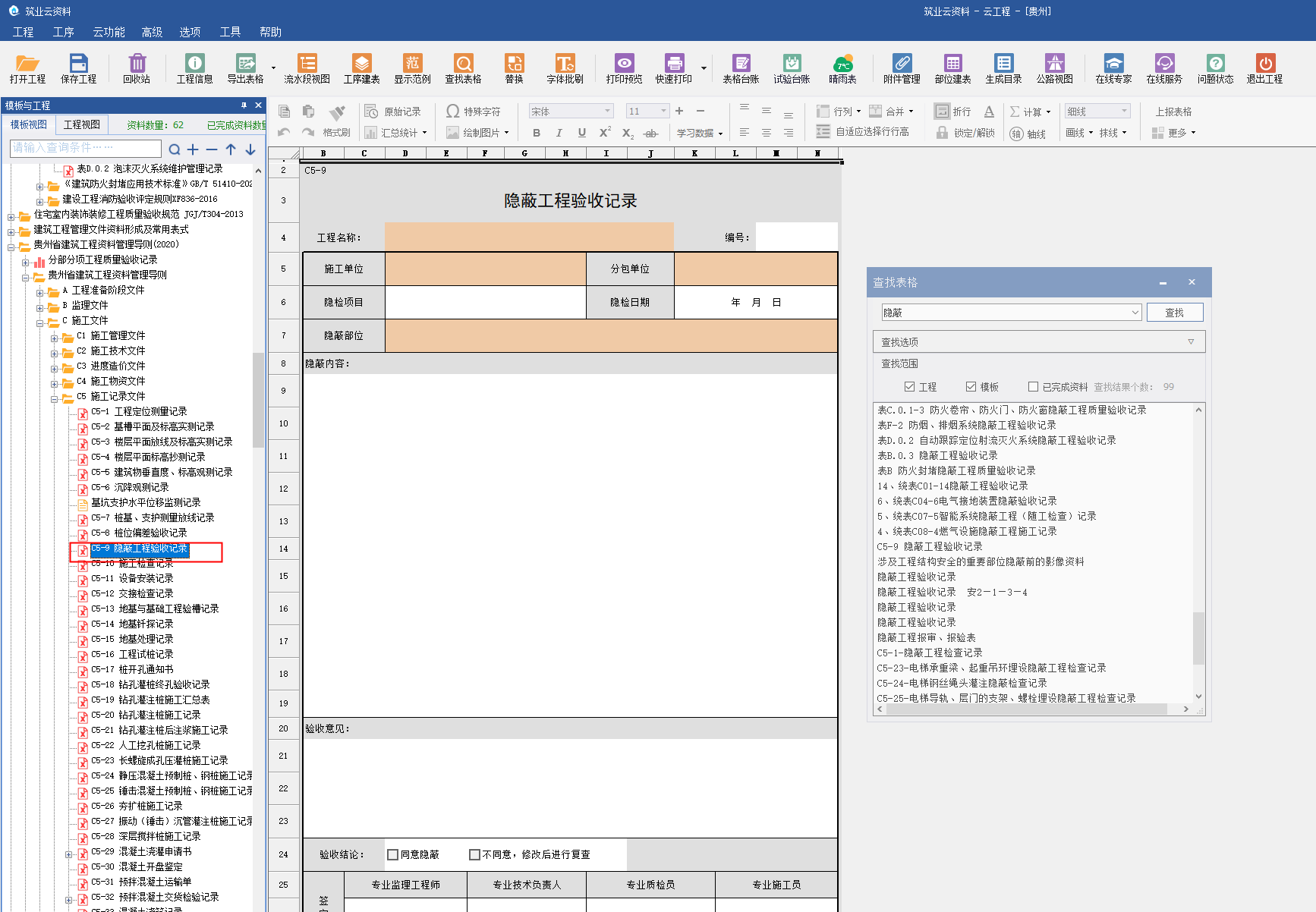Open the 表格台账 icon

741,68
